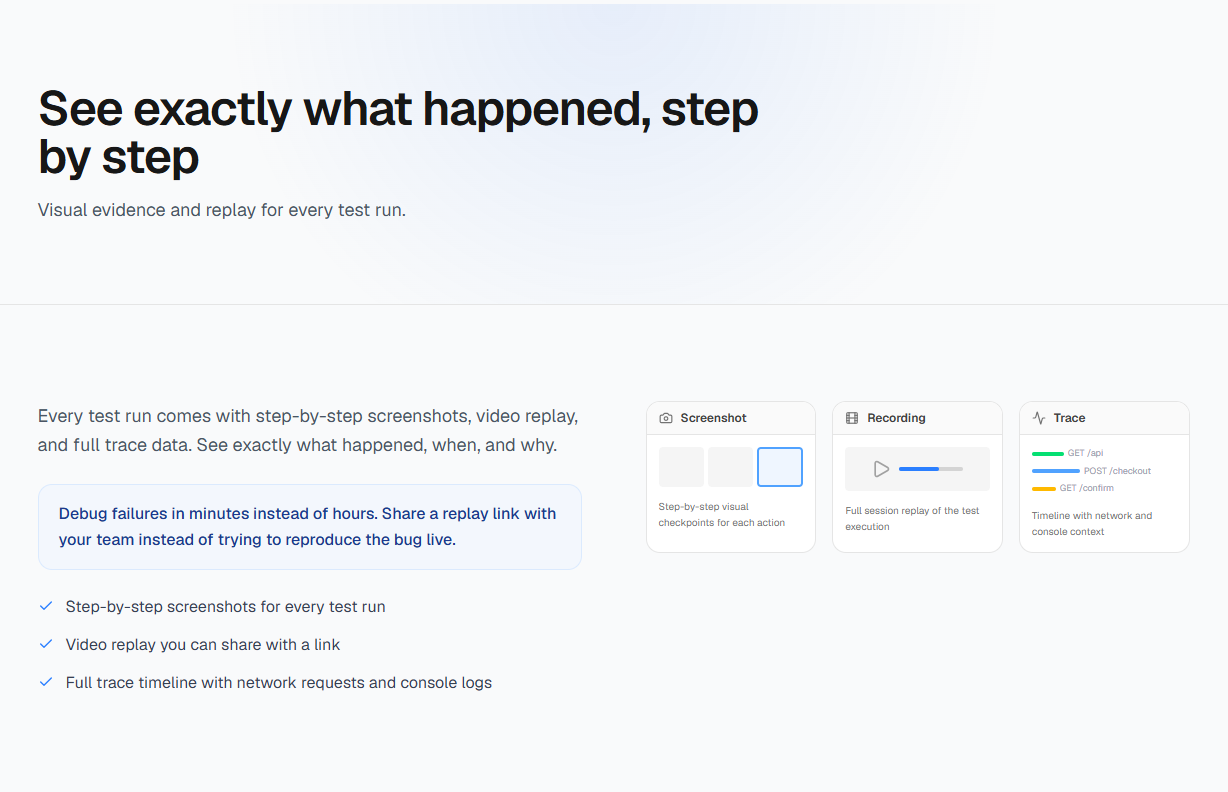
Task: Select the middle gray screenshot thumbnail
Action: point(731,467)
